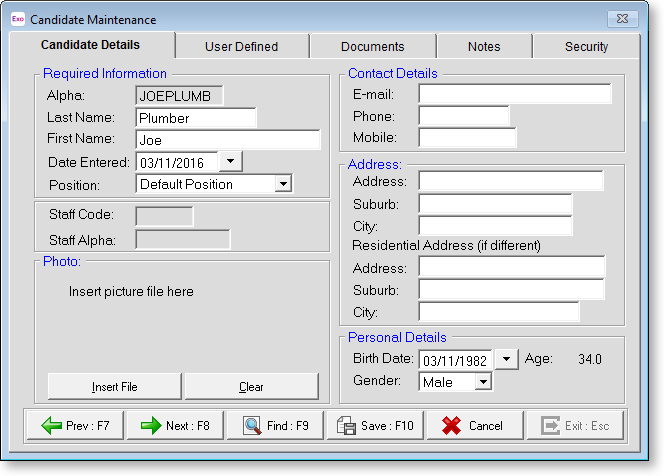Image resolution: width=664 pixels, height=476 pixels.
Task: Click the red Cancel X icon
Action: coord(452,425)
